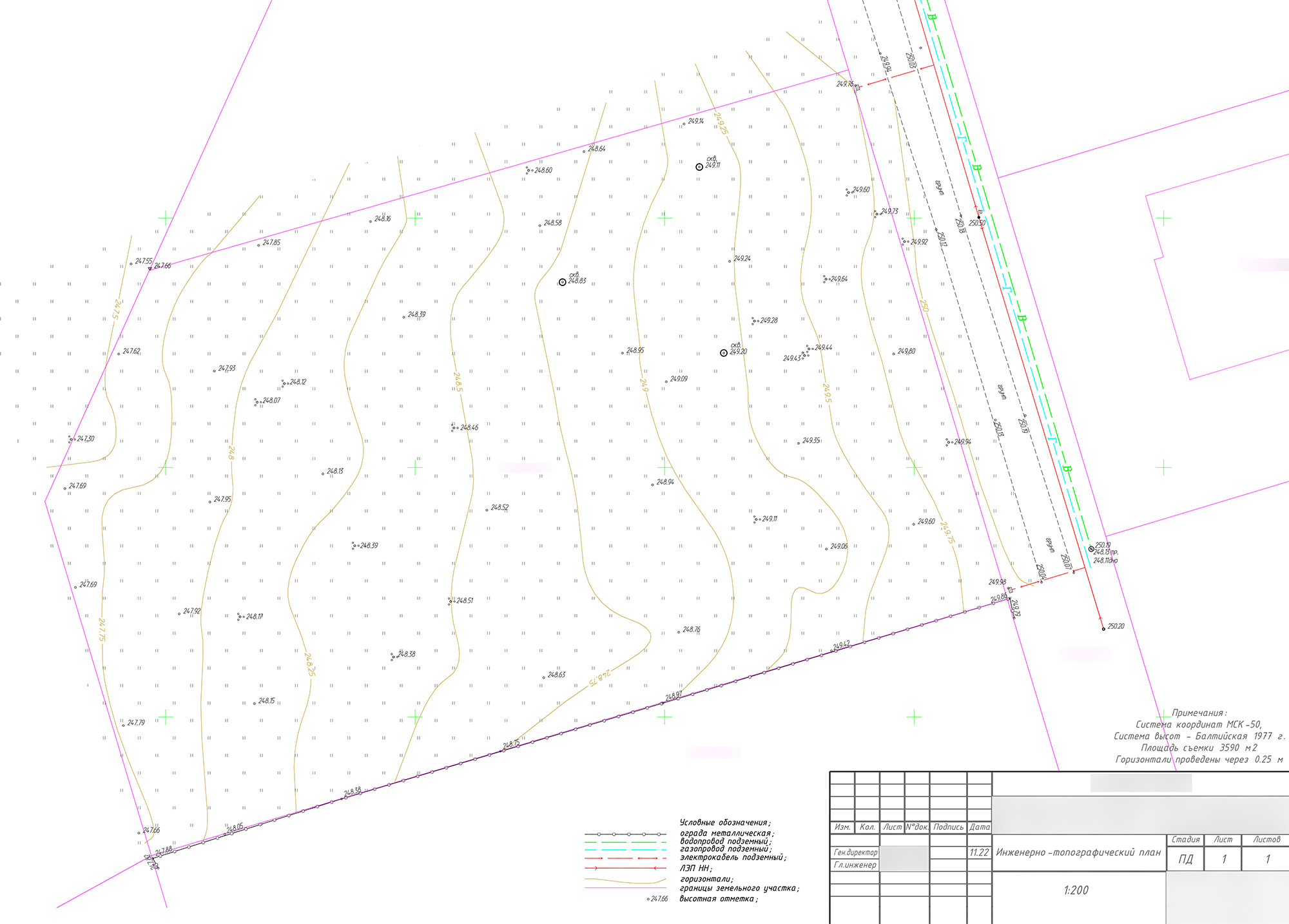The height and width of the screenshot is (924, 1289).
Task: Select legend entry 'ЛЭП НН'
Action: pos(696,869)
